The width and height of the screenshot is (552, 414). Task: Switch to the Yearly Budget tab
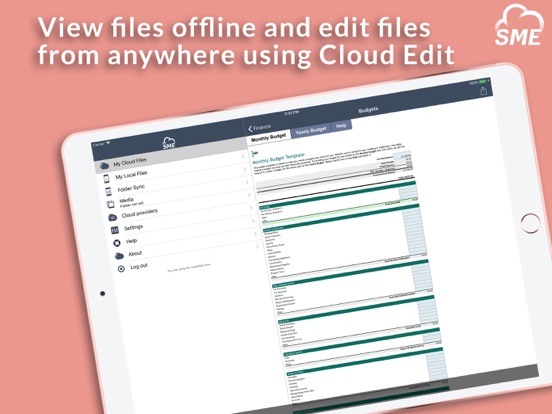click(311, 130)
